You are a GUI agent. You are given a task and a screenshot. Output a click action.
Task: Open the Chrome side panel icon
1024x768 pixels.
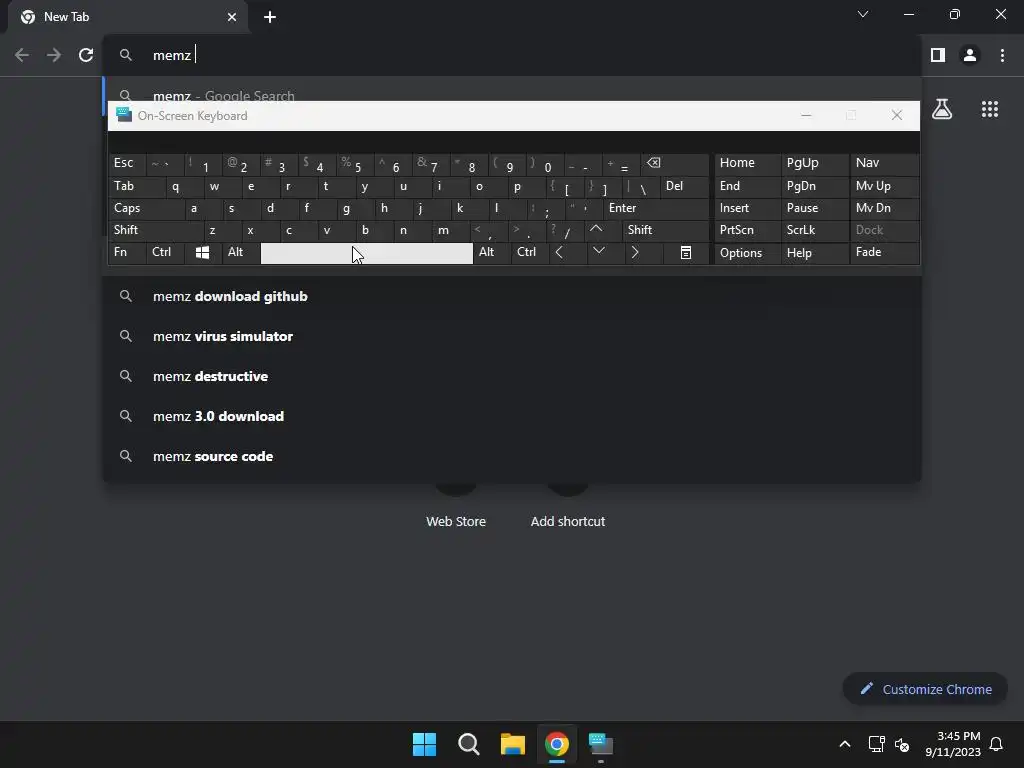[938, 55]
